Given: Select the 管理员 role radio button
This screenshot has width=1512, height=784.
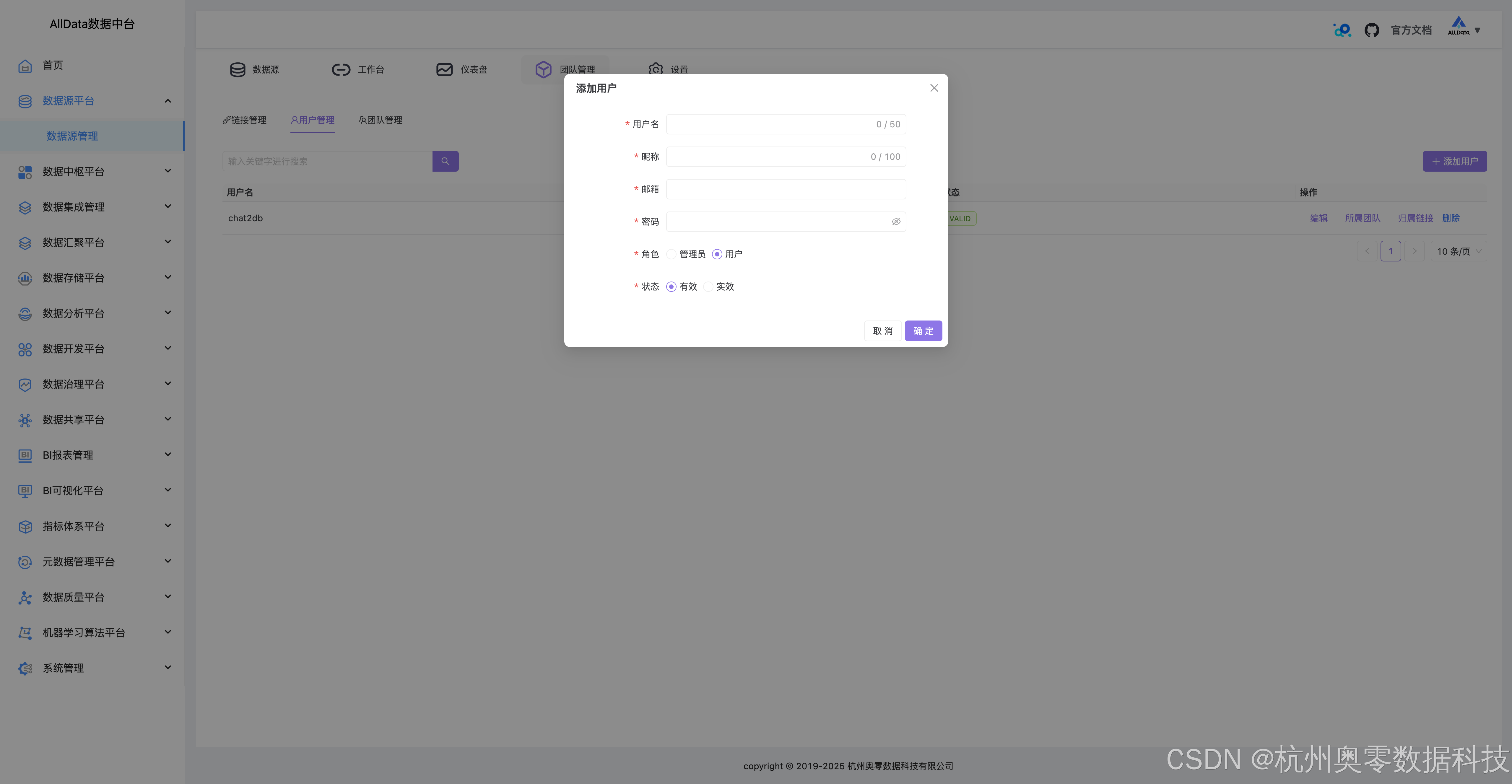Looking at the screenshot, I should tap(671, 253).
